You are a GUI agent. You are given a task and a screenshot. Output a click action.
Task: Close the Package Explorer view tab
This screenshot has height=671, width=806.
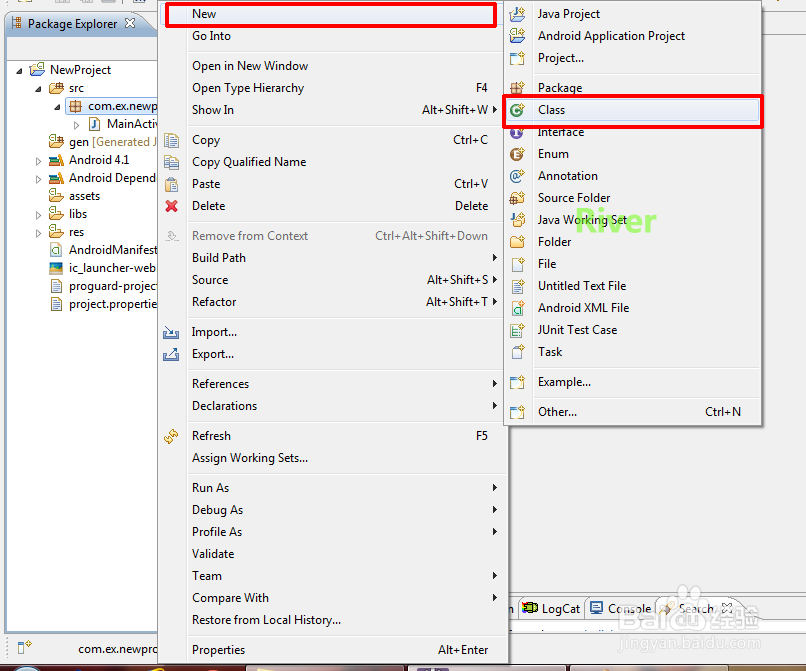(130, 23)
